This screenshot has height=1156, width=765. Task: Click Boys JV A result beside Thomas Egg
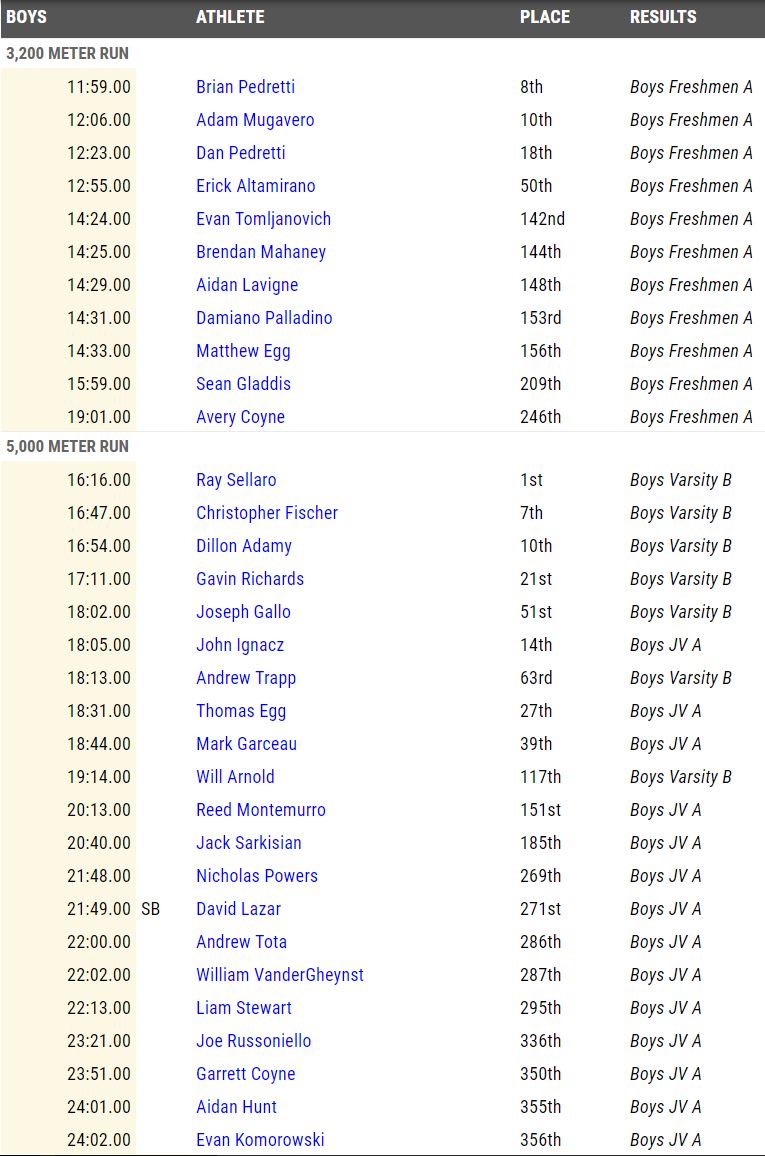click(666, 711)
